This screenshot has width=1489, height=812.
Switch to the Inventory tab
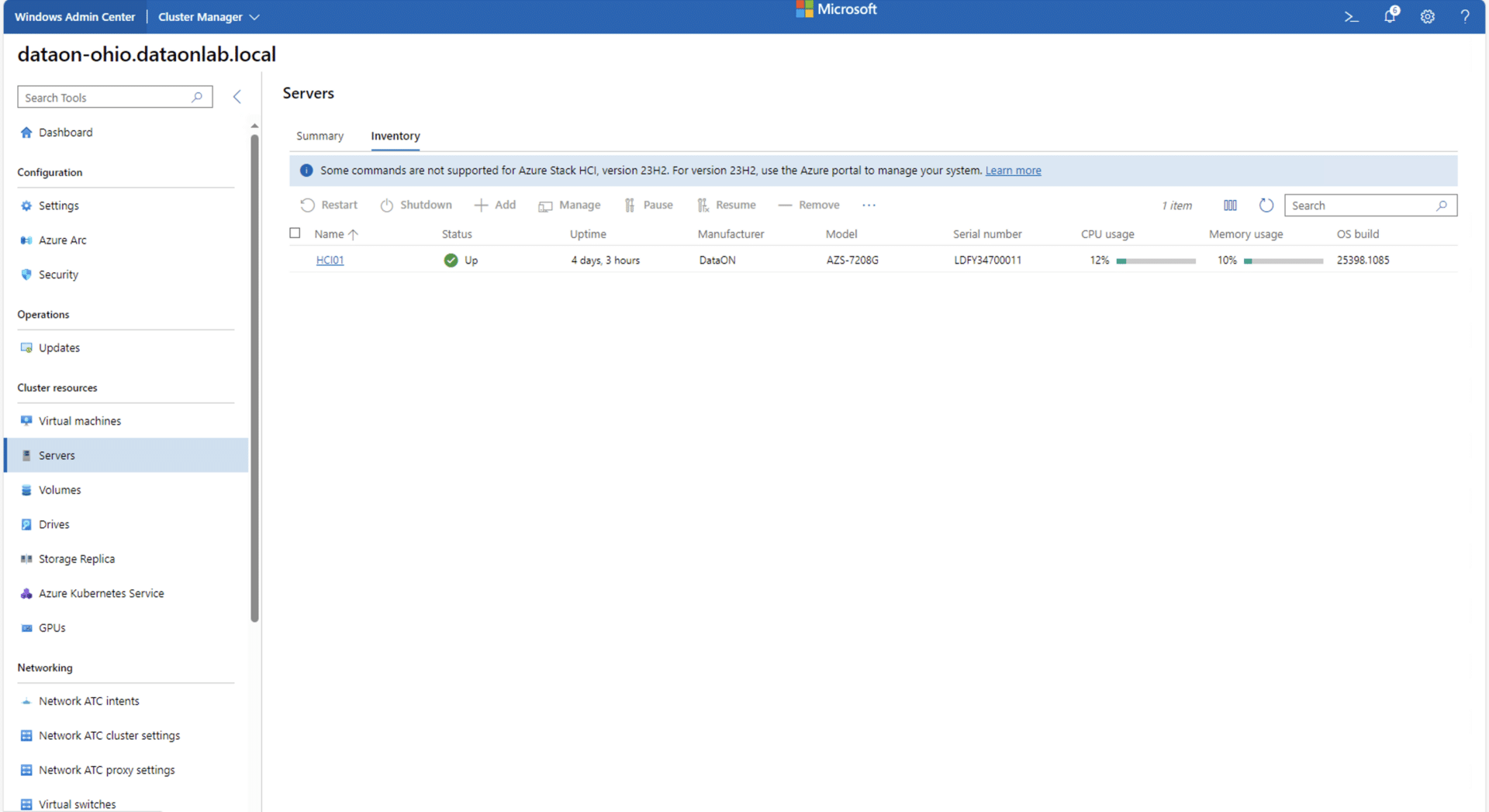[396, 136]
